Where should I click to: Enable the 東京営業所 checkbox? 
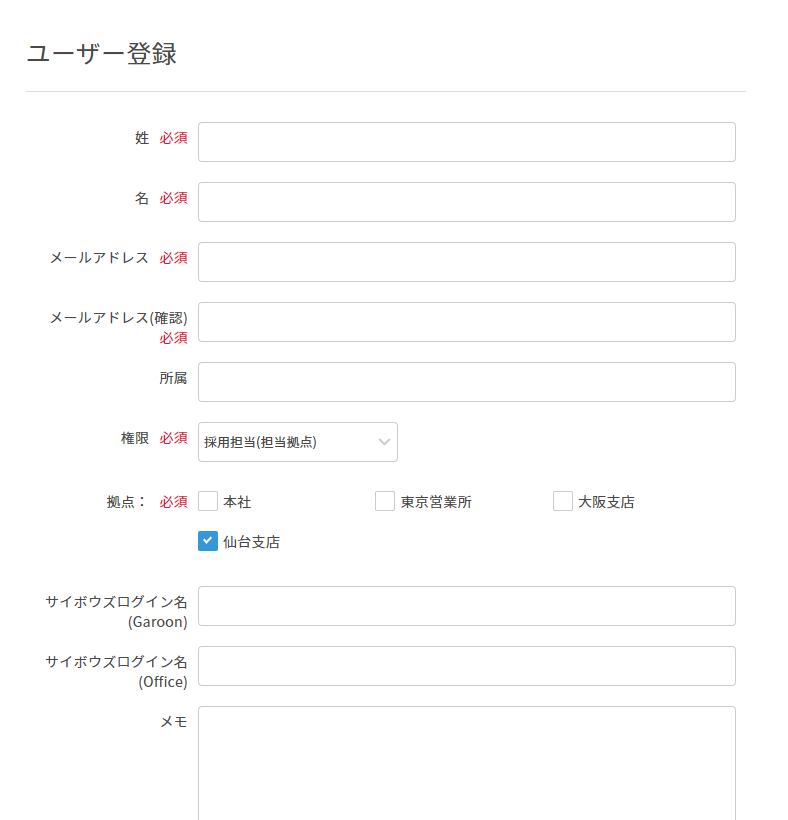[385, 501]
